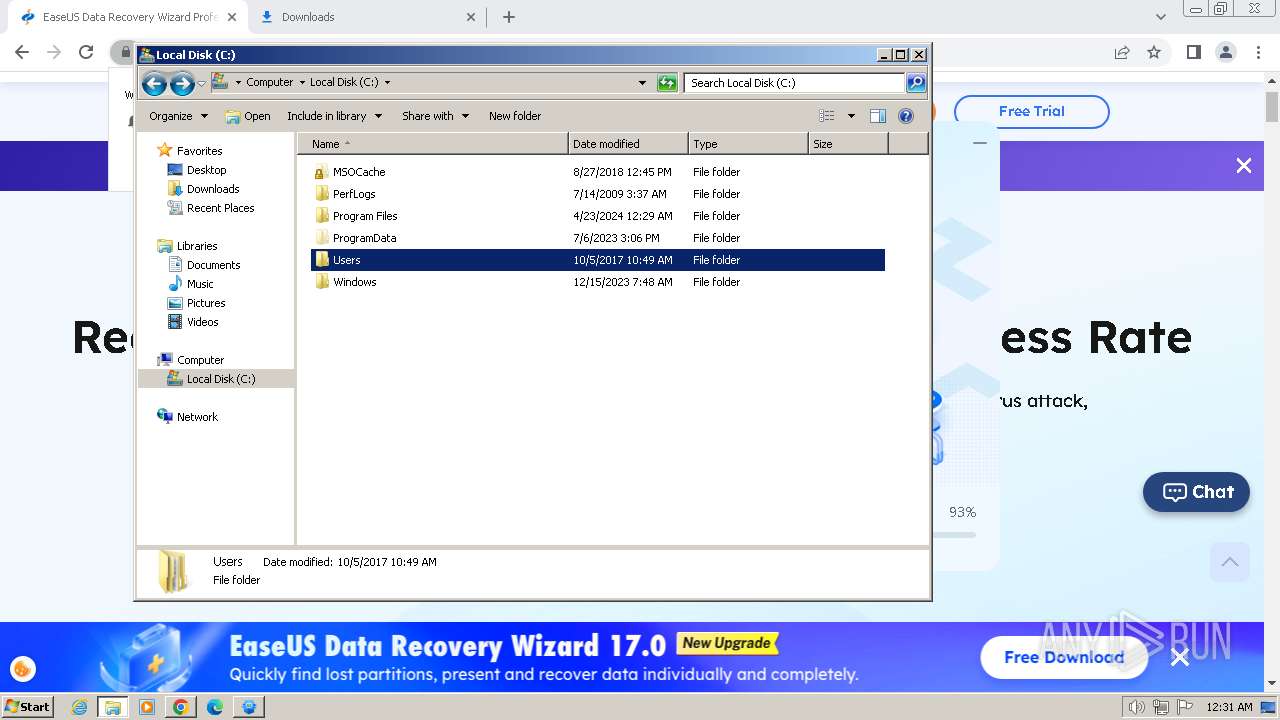Open the Chat widget button

[x=1196, y=492]
